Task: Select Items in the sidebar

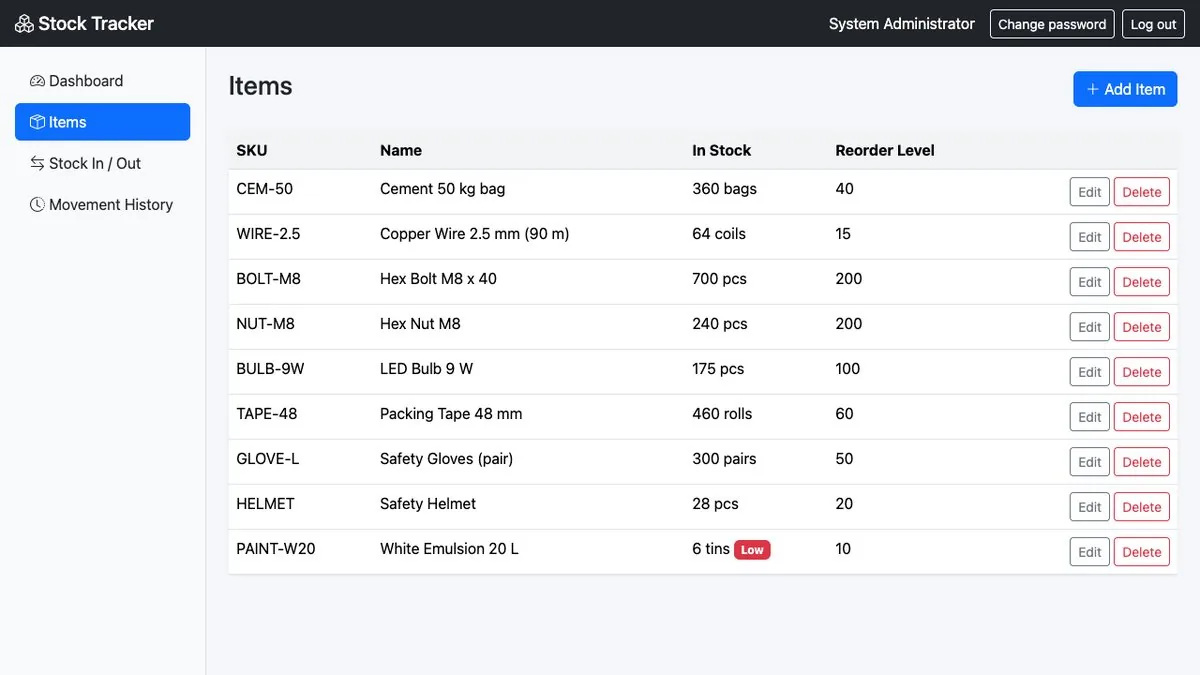Action: (102, 122)
